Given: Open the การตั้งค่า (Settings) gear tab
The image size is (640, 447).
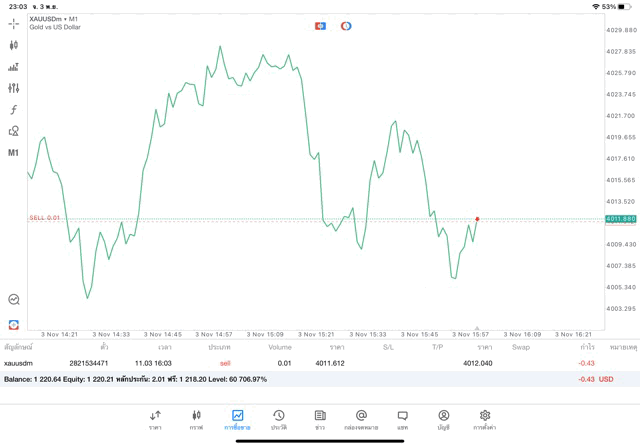Looking at the screenshot, I should 485,419.
